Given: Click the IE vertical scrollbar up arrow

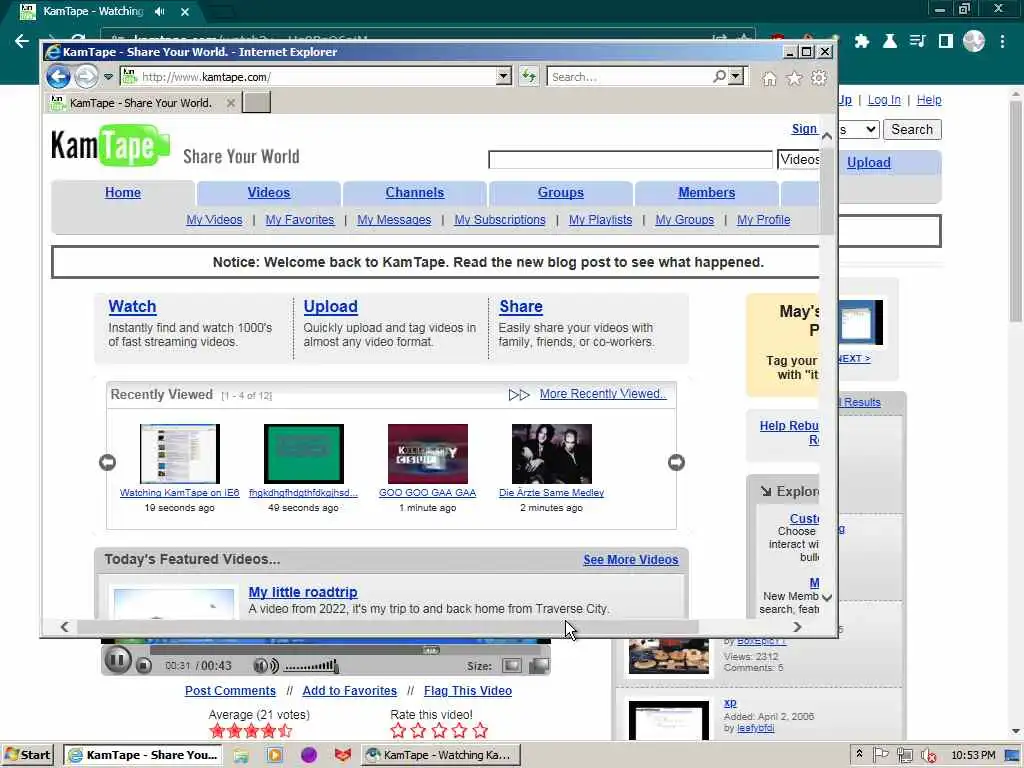Looking at the screenshot, I should (x=827, y=136).
